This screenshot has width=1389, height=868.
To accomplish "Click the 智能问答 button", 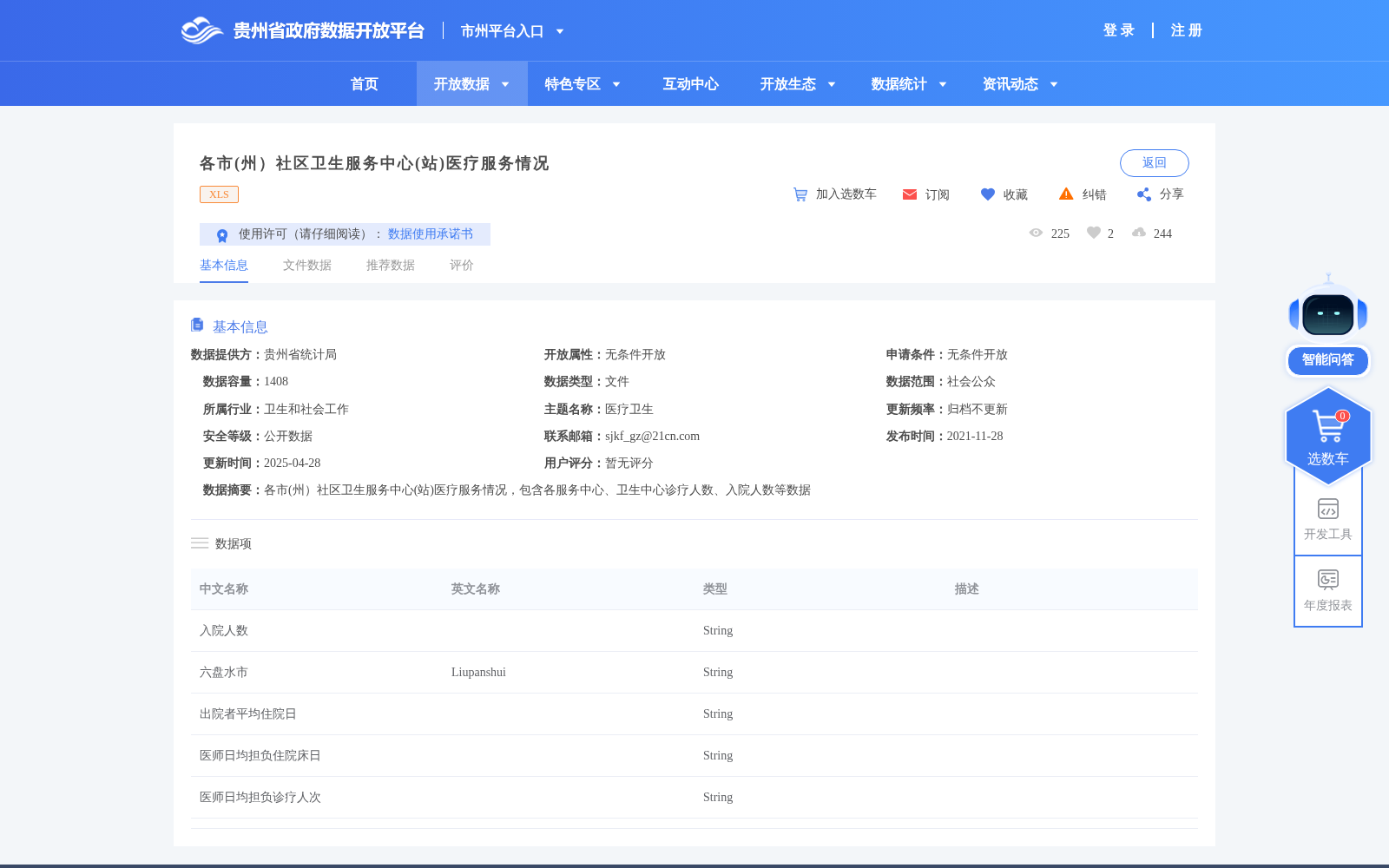I will tap(1328, 360).
